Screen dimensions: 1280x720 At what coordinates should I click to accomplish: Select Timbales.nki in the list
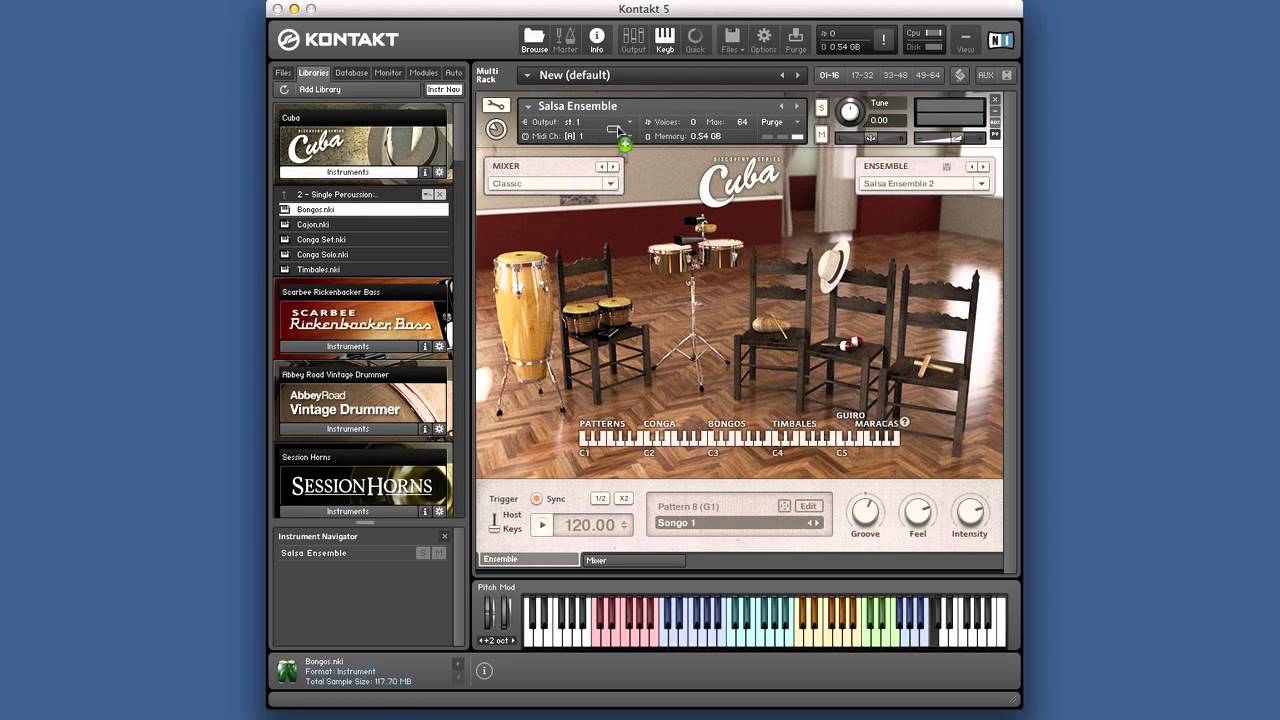click(x=363, y=269)
